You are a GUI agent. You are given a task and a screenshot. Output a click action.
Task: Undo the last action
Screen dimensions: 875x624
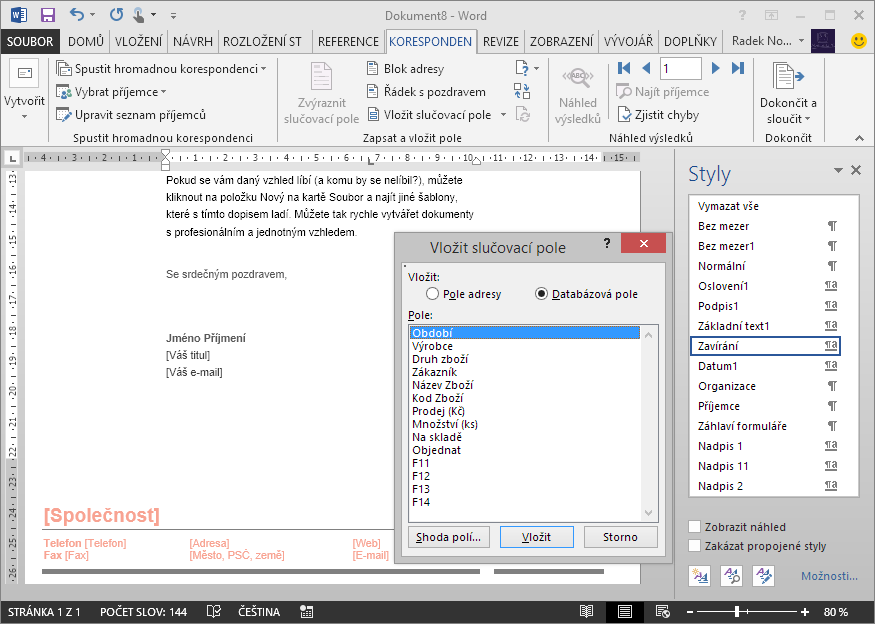pyautogui.click(x=77, y=15)
